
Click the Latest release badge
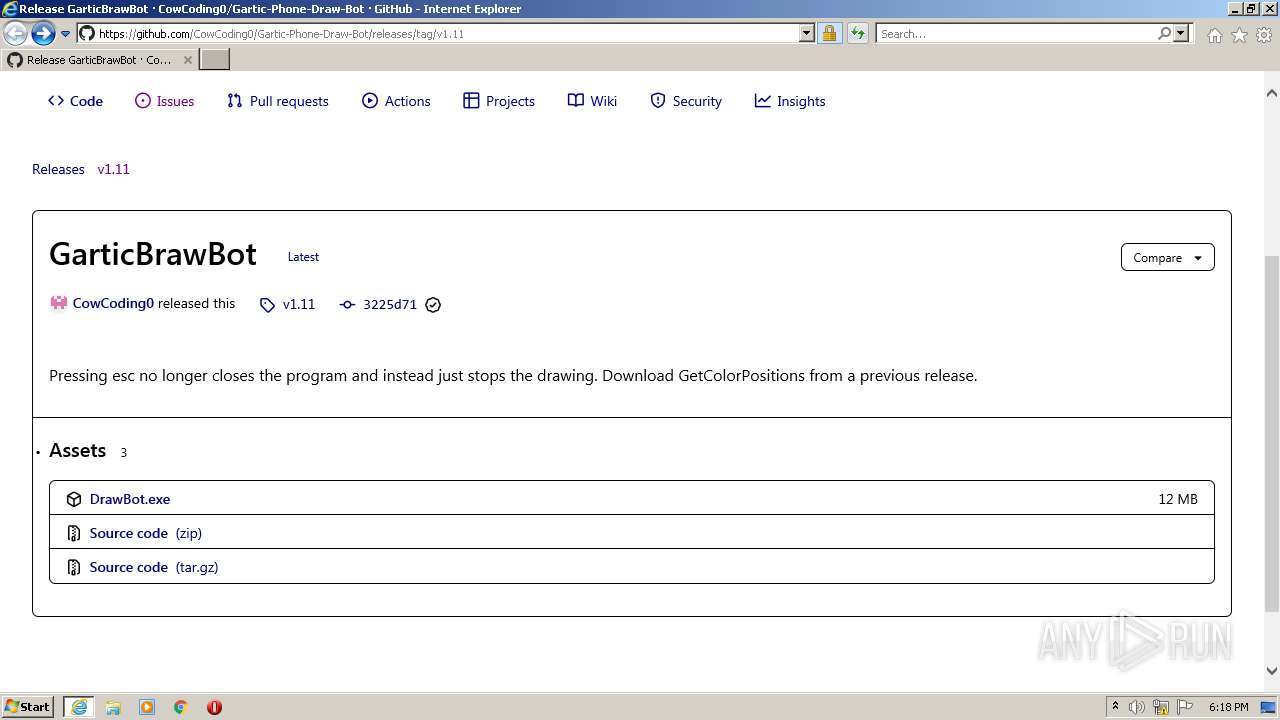pyautogui.click(x=303, y=257)
